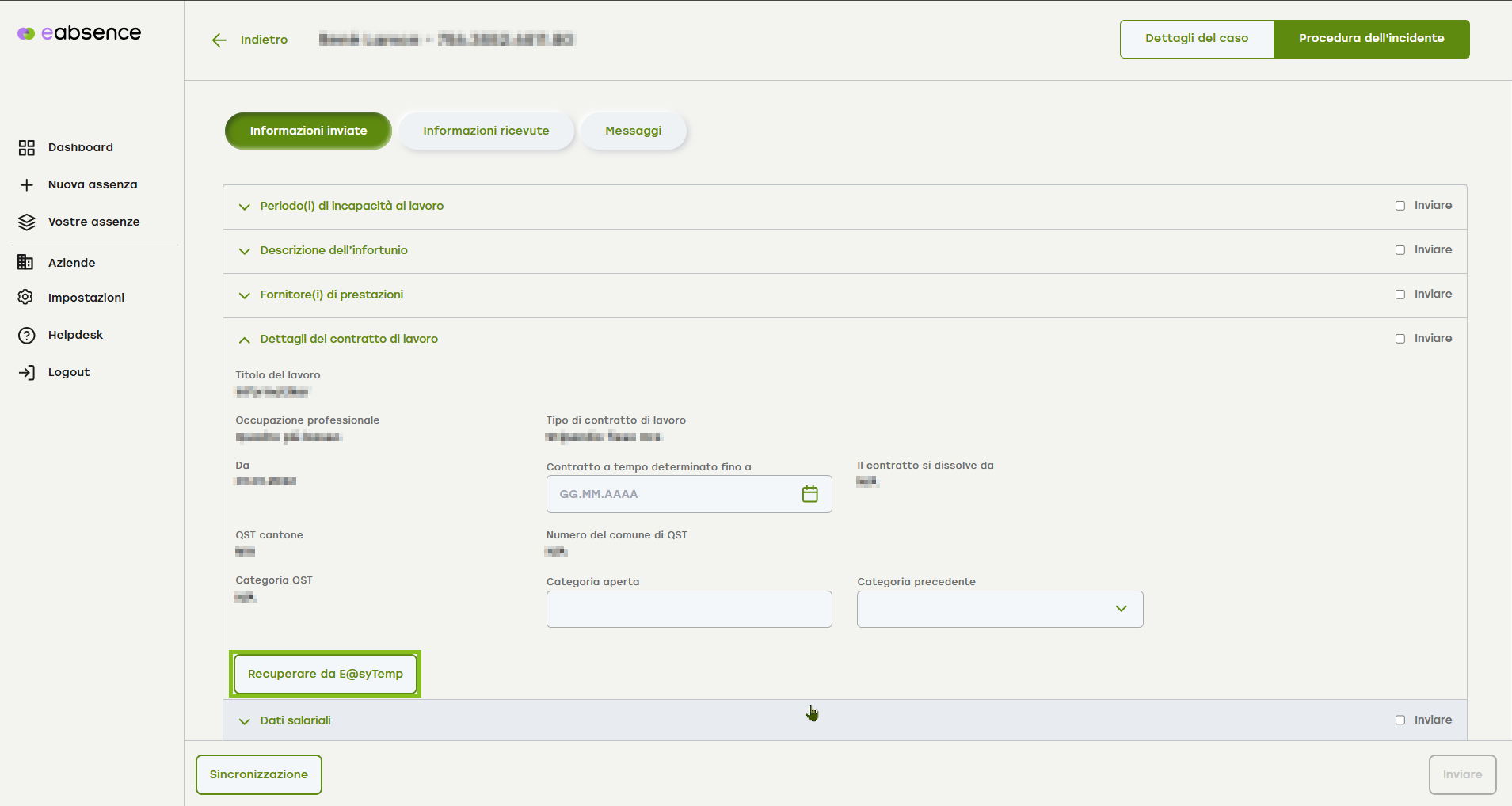
Task: Tick Inviare checkbox for Dati salariali
Action: [x=1400, y=720]
